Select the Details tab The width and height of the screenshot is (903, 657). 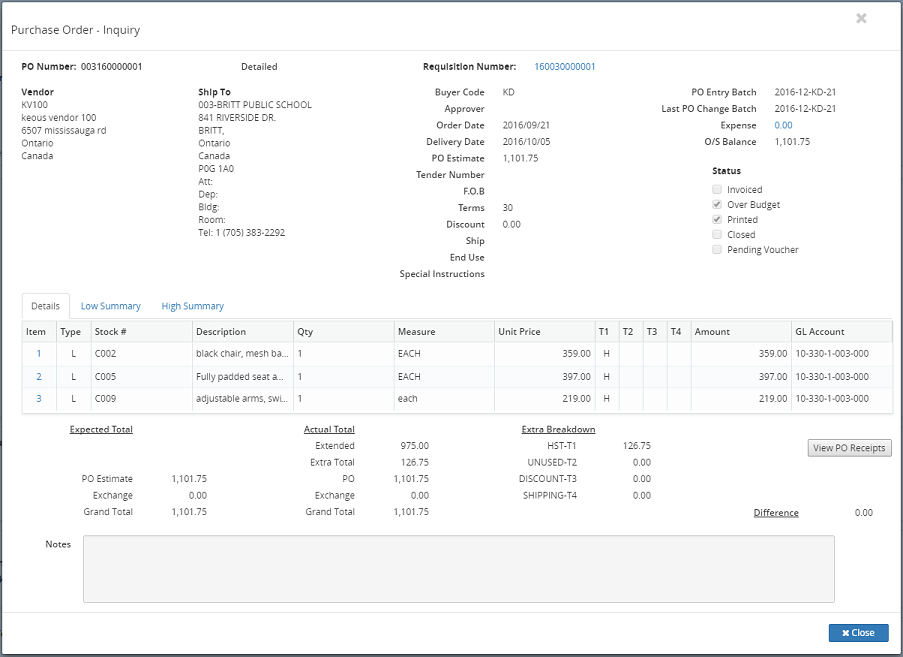45,306
